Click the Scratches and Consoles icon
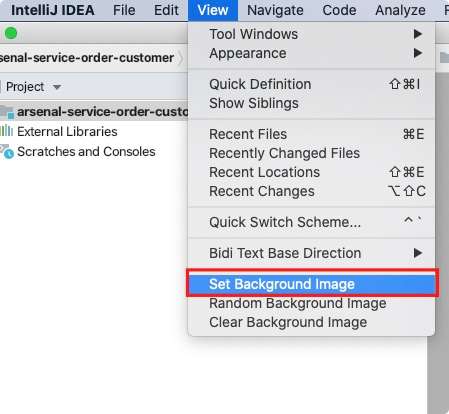This screenshot has height=414, width=449. [x=7, y=152]
